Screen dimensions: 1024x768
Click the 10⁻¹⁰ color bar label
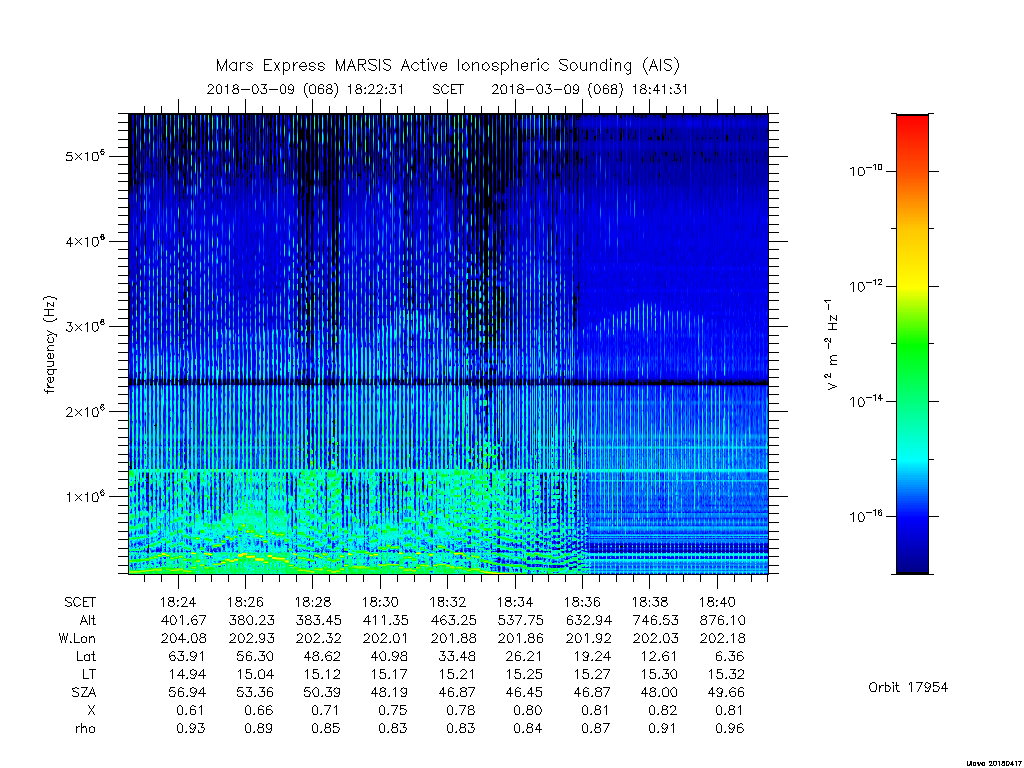coord(865,171)
